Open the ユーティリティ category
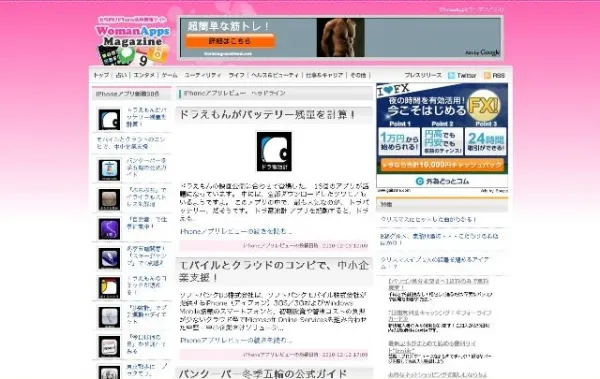The width and height of the screenshot is (600, 379). (x=203, y=75)
